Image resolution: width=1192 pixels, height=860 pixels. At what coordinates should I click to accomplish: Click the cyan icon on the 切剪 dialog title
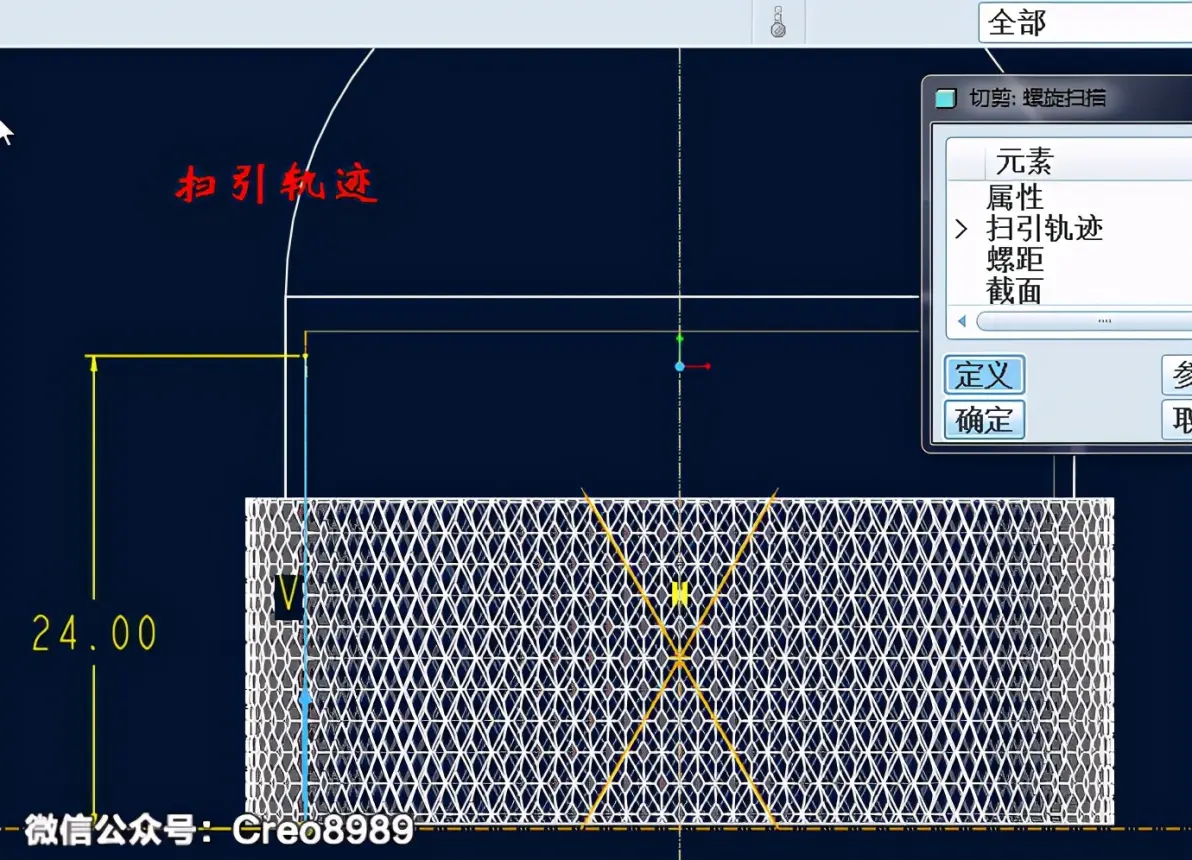[946, 98]
